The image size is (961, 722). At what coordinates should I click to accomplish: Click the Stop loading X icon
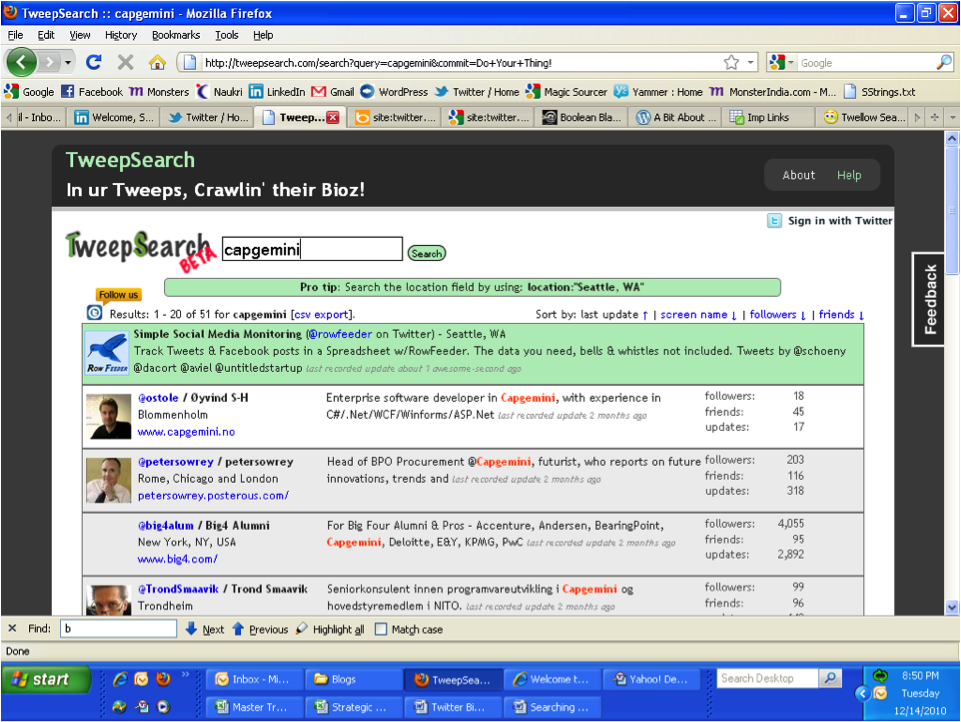pyautogui.click(x=126, y=62)
